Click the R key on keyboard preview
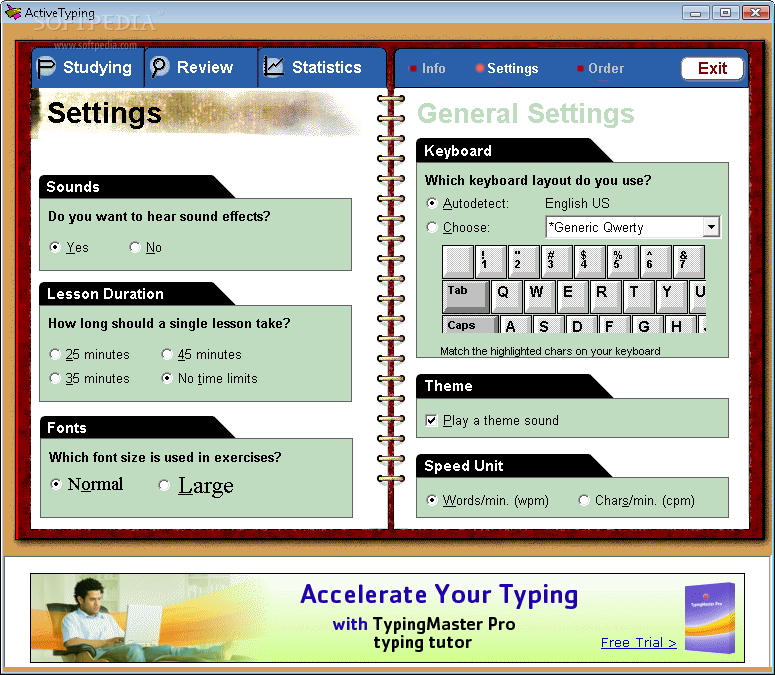The image size is (775, 675). click(x=605, y=295)
